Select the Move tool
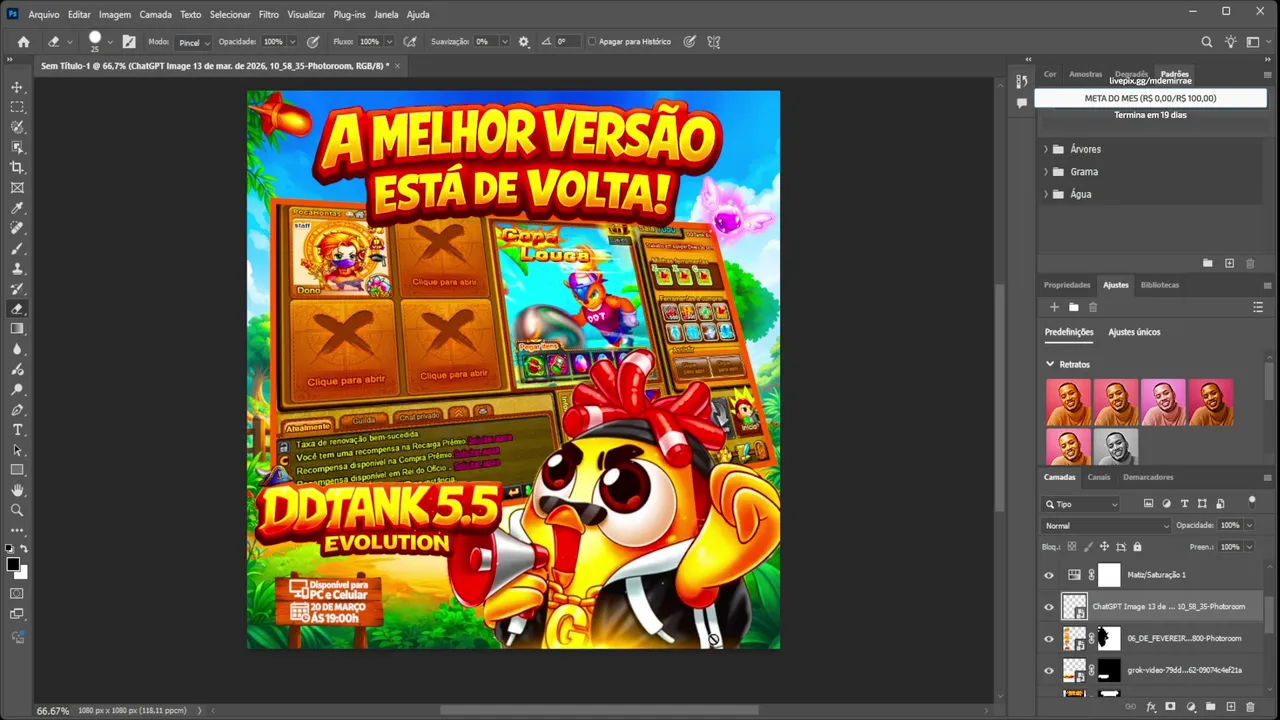This screenshot has height=720, width=1280. coord(17,87)
